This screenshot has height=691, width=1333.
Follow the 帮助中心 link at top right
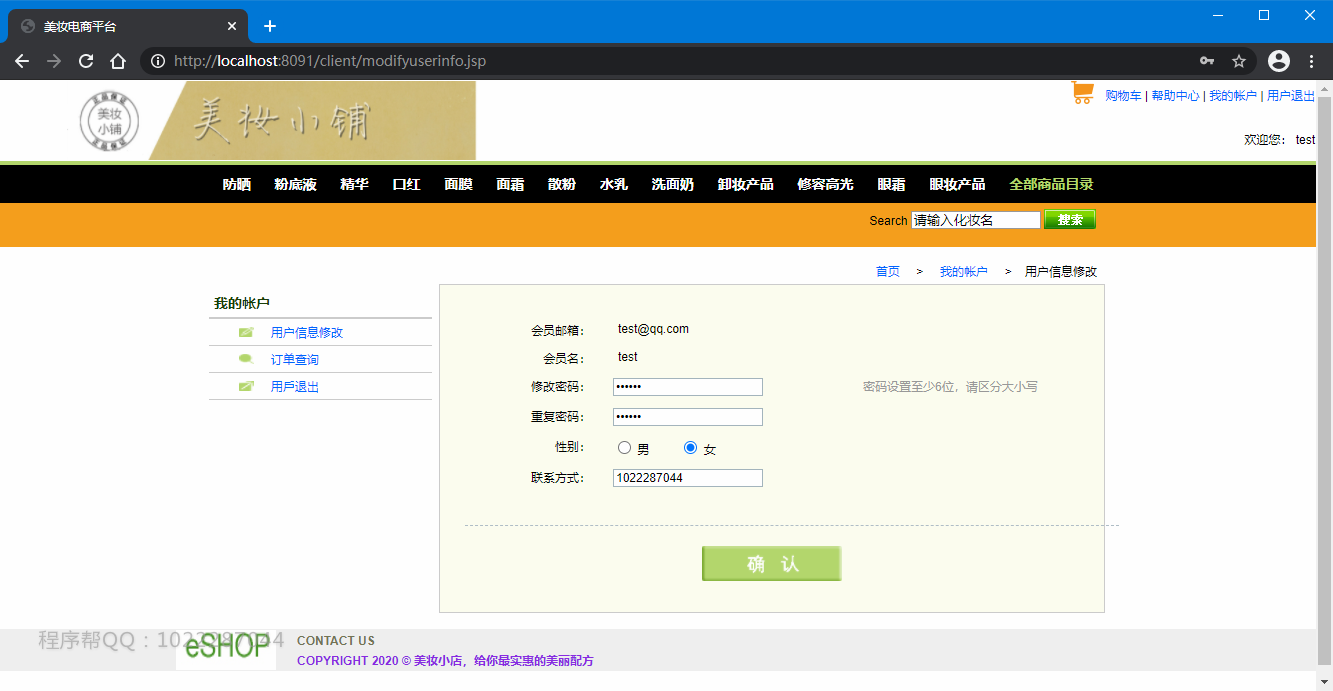tap(1176, 95)
